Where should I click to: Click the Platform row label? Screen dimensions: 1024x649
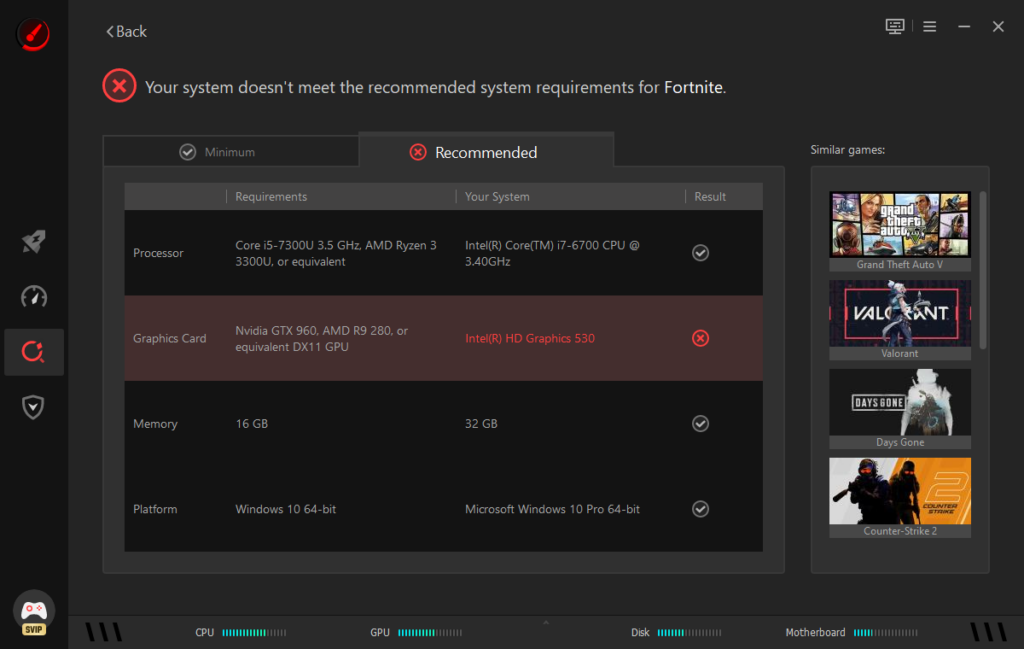point(155,509)
